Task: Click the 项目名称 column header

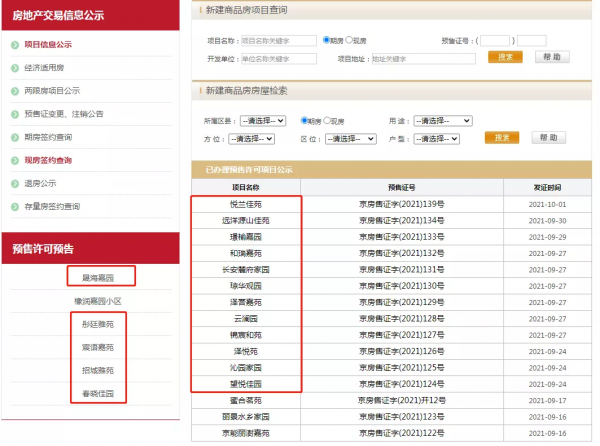Action: [x=246, y=187]
